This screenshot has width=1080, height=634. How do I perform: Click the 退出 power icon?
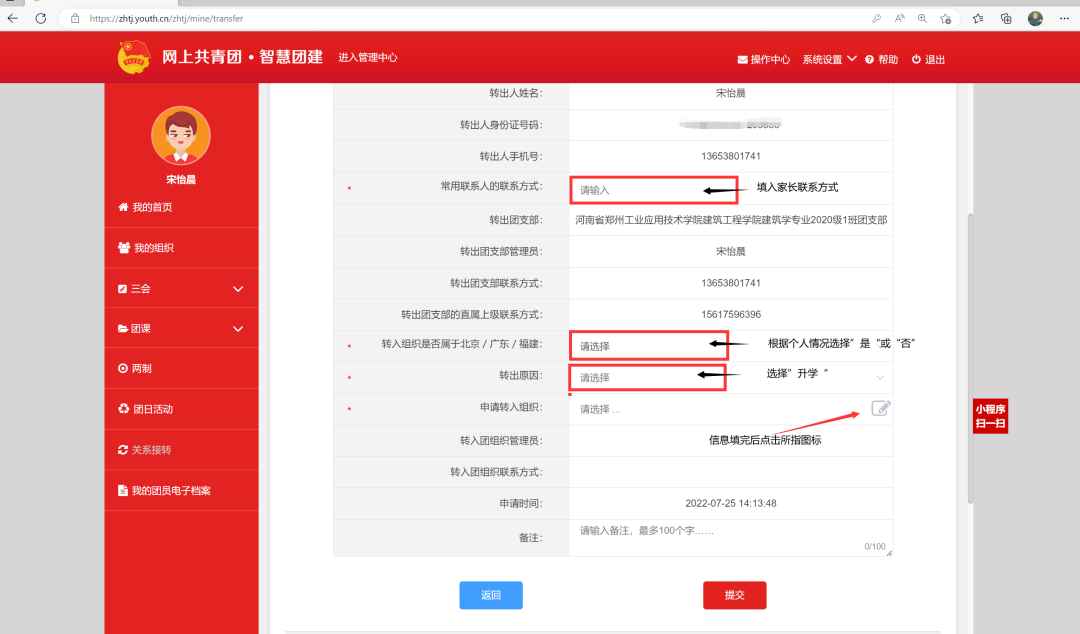coord(916,60)
